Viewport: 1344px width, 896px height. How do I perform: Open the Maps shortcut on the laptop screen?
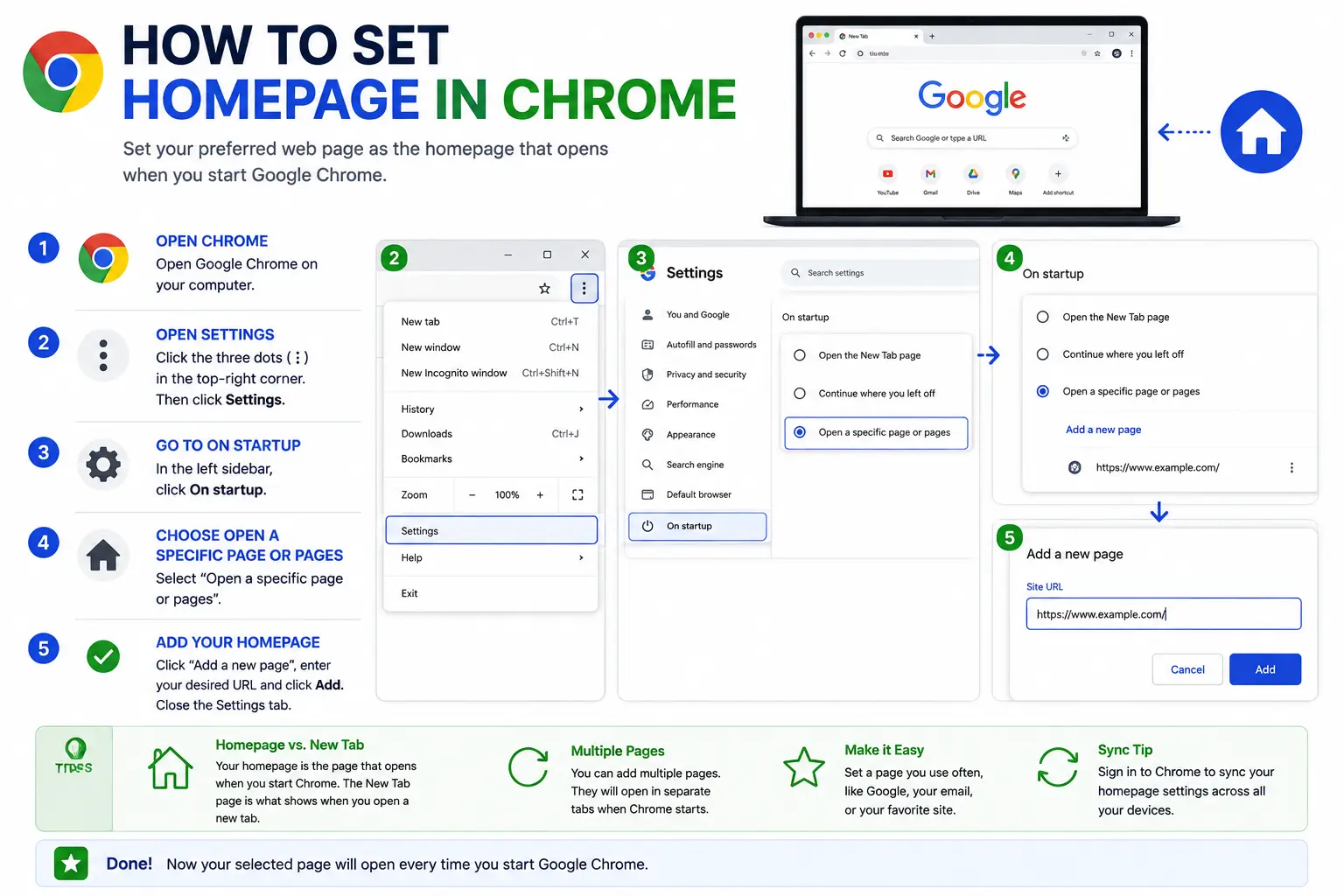(1015, 174)
